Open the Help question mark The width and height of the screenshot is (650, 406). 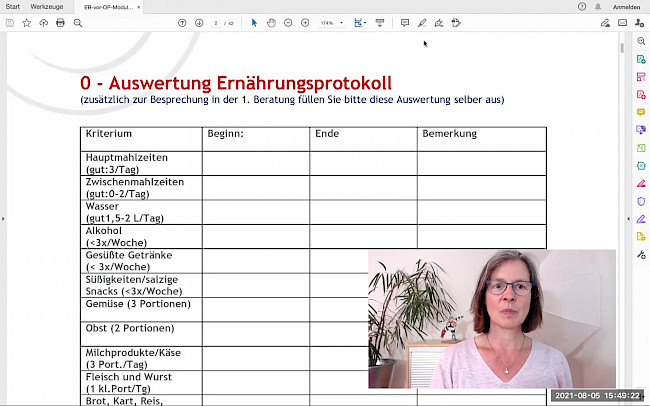(582, 7)
